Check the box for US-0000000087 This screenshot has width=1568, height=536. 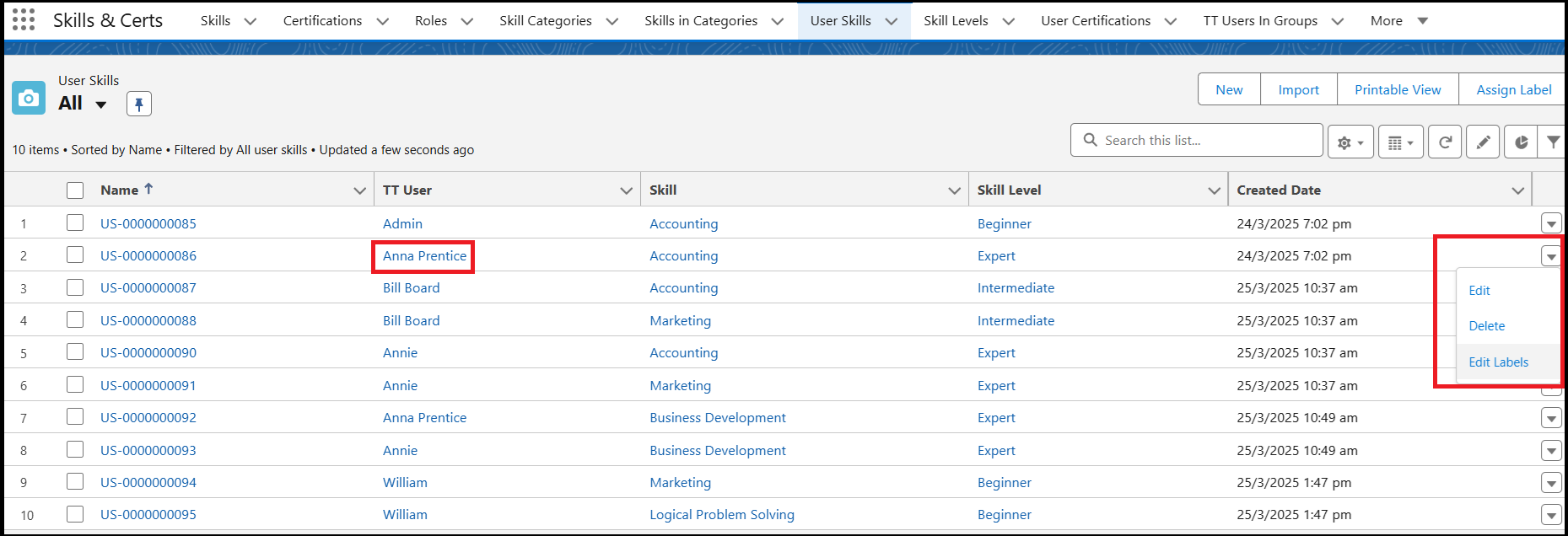[x=75, y=287]
